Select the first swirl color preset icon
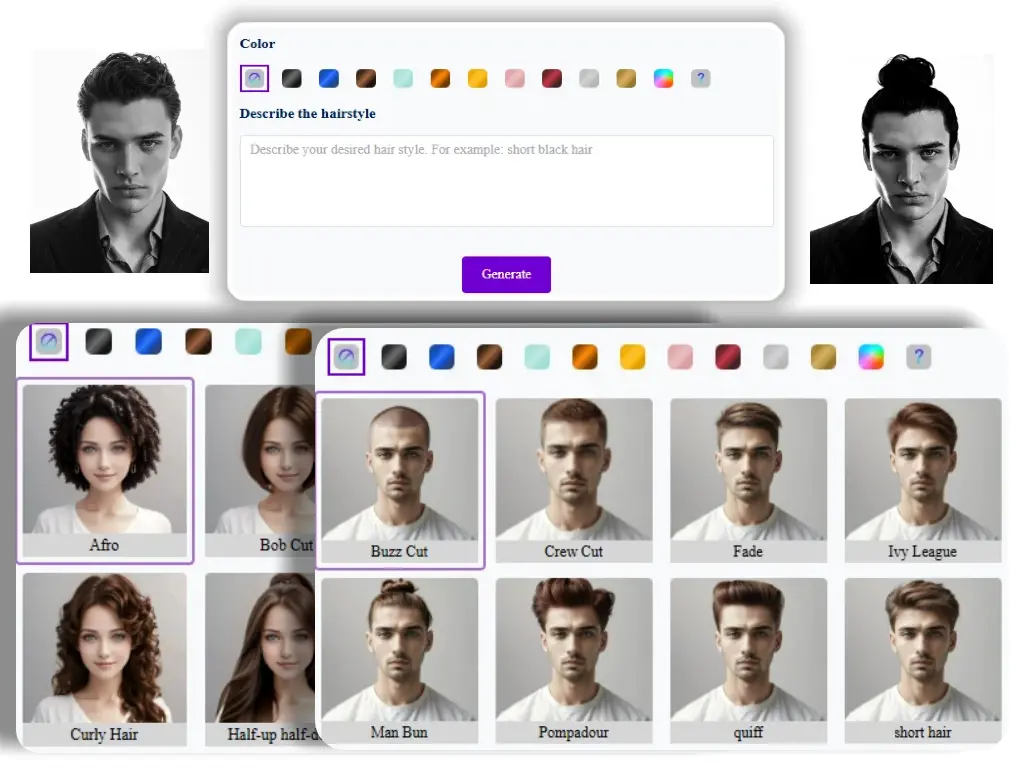The height and width of the screenshot is (768, 1024). coord(254,78)
